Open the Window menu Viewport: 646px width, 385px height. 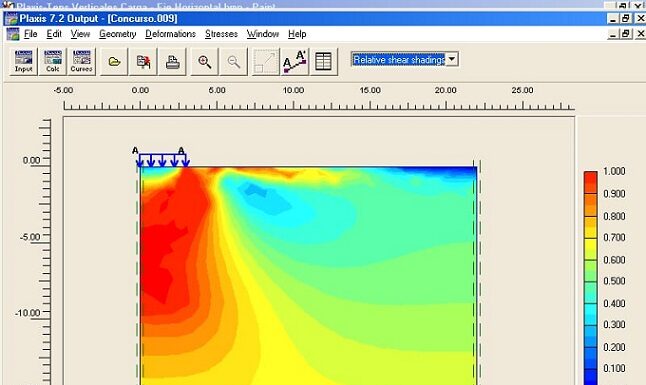click(263, 34)
